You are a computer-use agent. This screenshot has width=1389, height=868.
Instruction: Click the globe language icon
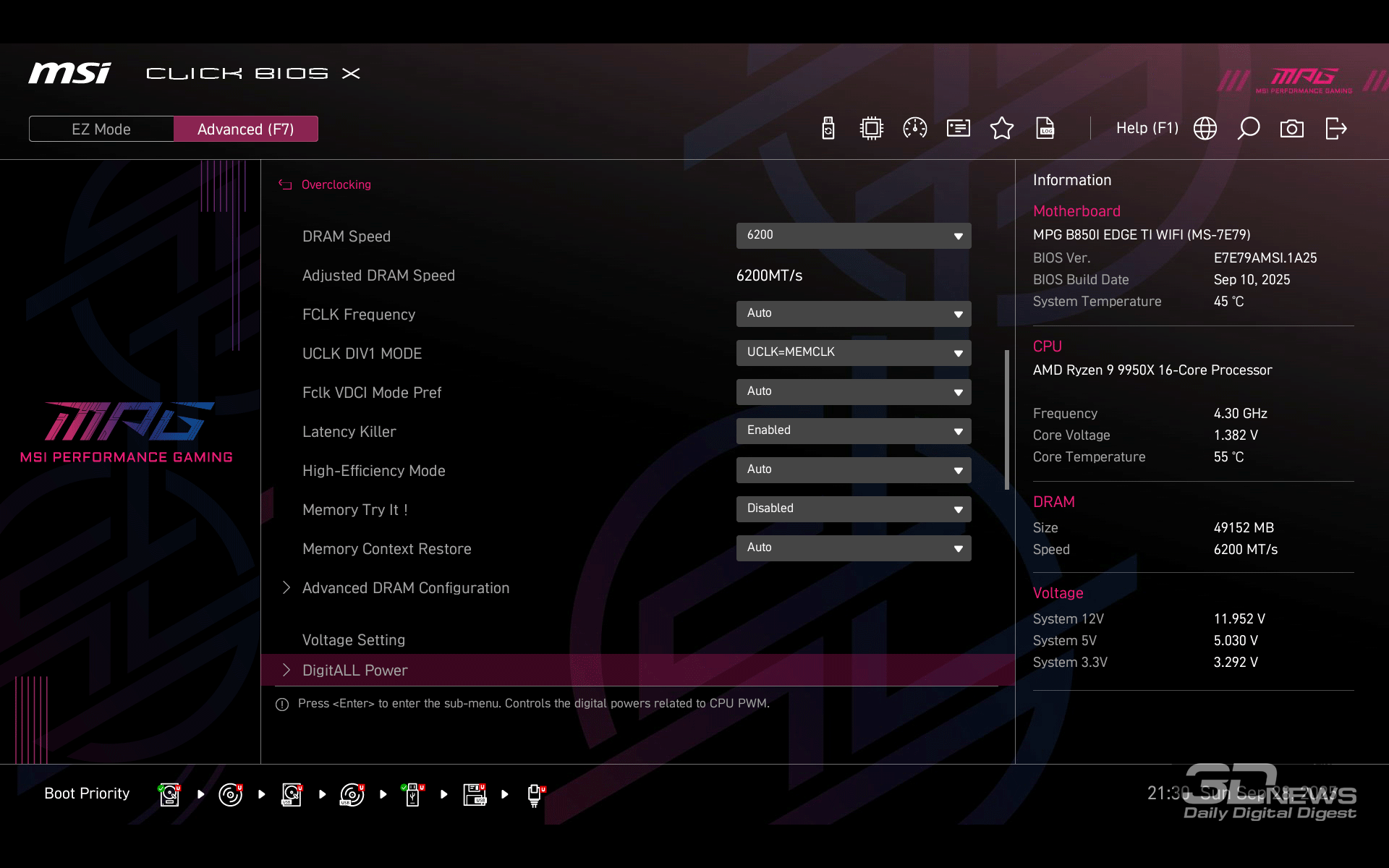1205,129
